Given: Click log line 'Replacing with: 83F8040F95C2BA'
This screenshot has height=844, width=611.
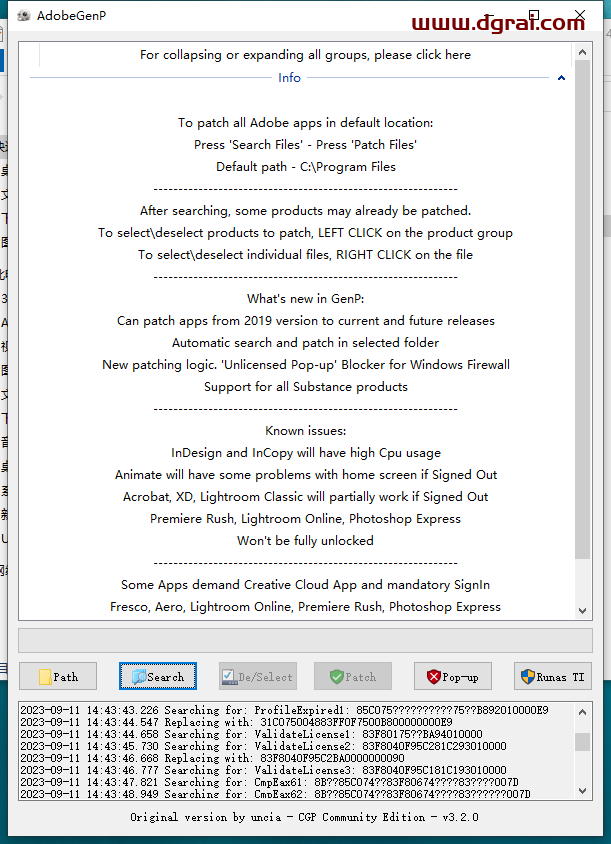Looking at the screenshot, I should click(x=212, y=758).
